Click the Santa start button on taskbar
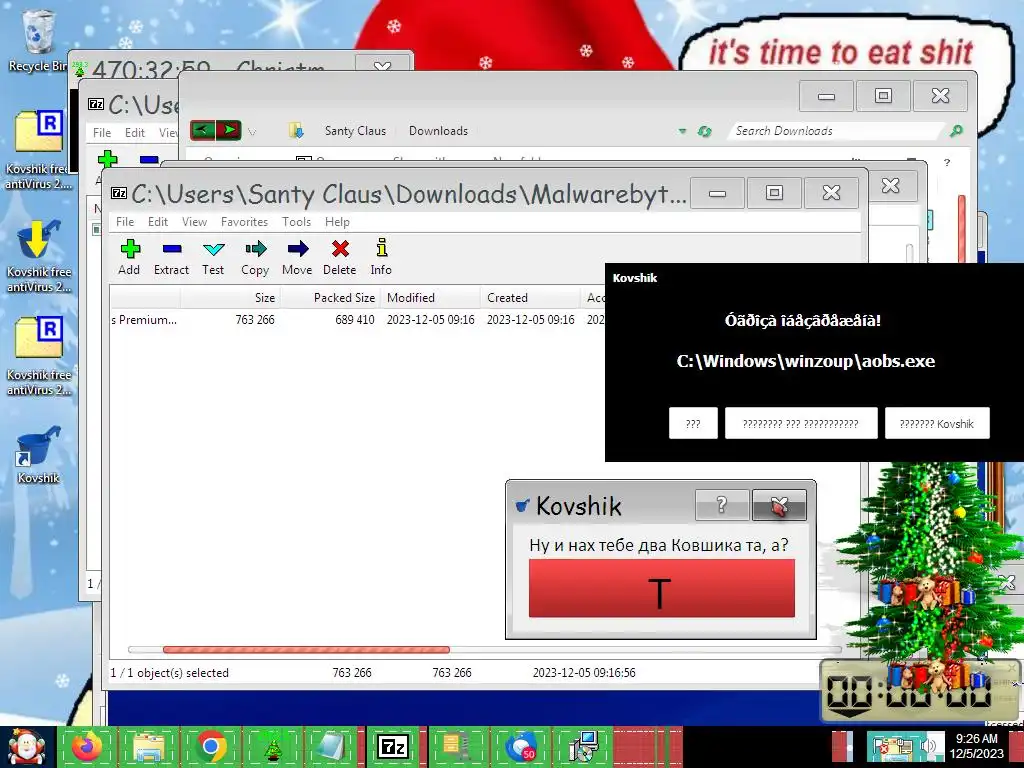 [x=27, y=747]
